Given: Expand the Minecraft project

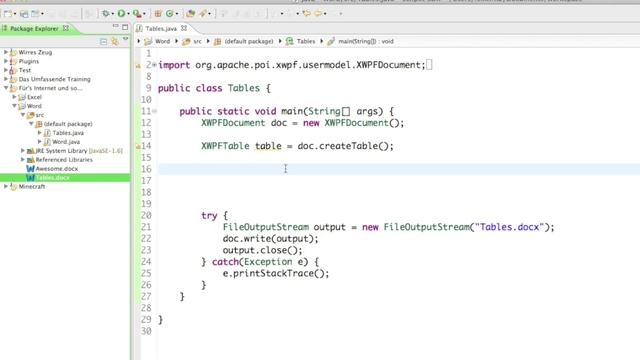Looking at the screenshot, I should point(6,187).
